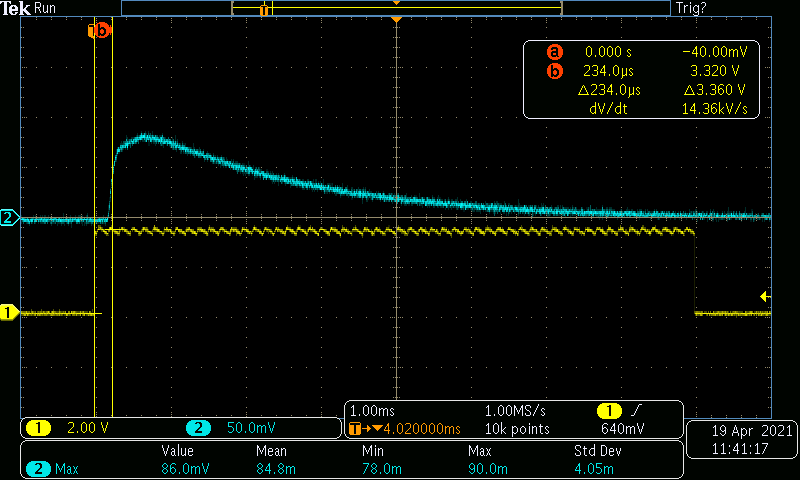Click the 10k points record length
The image size is (800, 480).
tap(517, 429)
